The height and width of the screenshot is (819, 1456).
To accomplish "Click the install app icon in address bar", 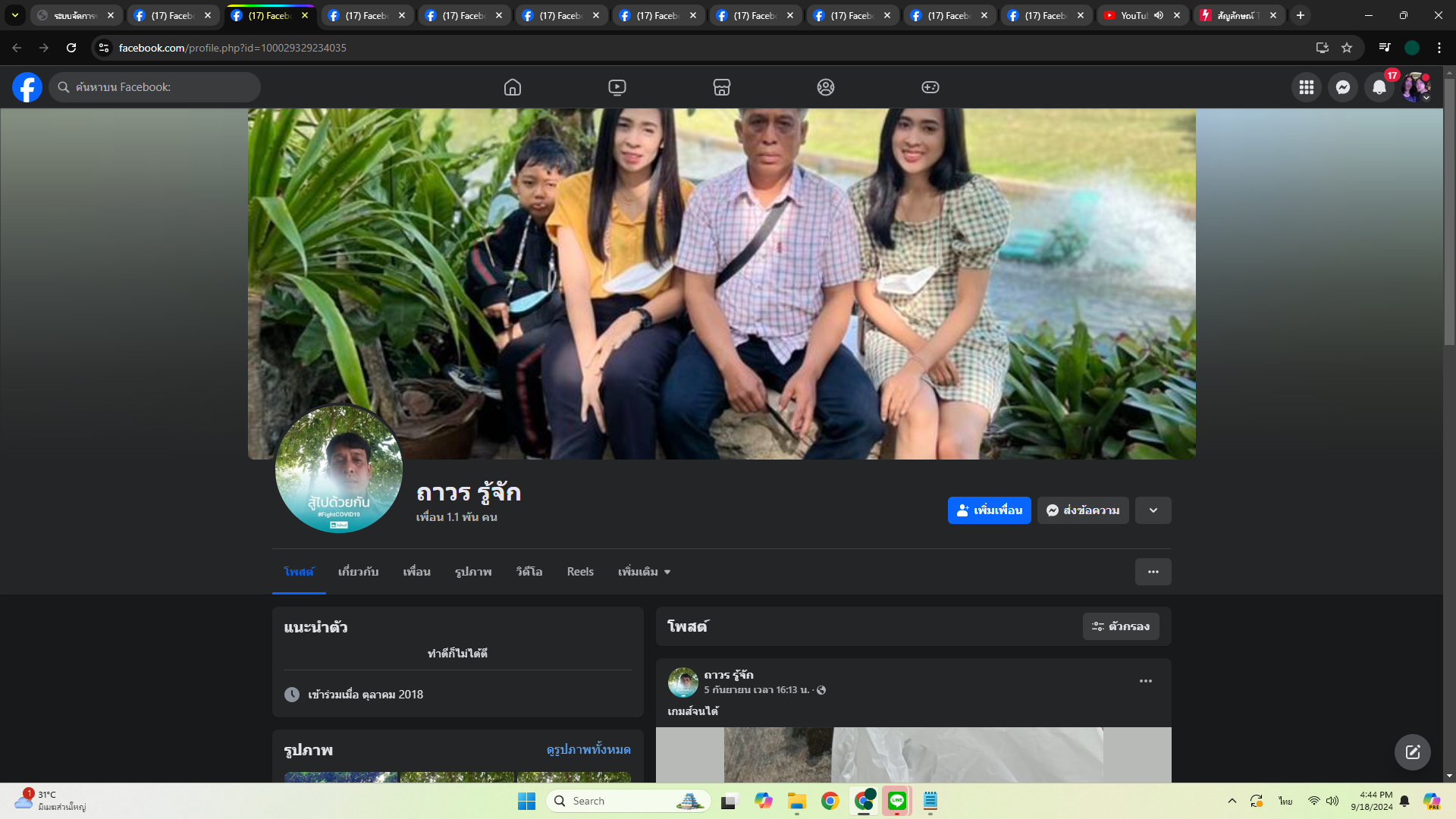I will pos(1323,48).
